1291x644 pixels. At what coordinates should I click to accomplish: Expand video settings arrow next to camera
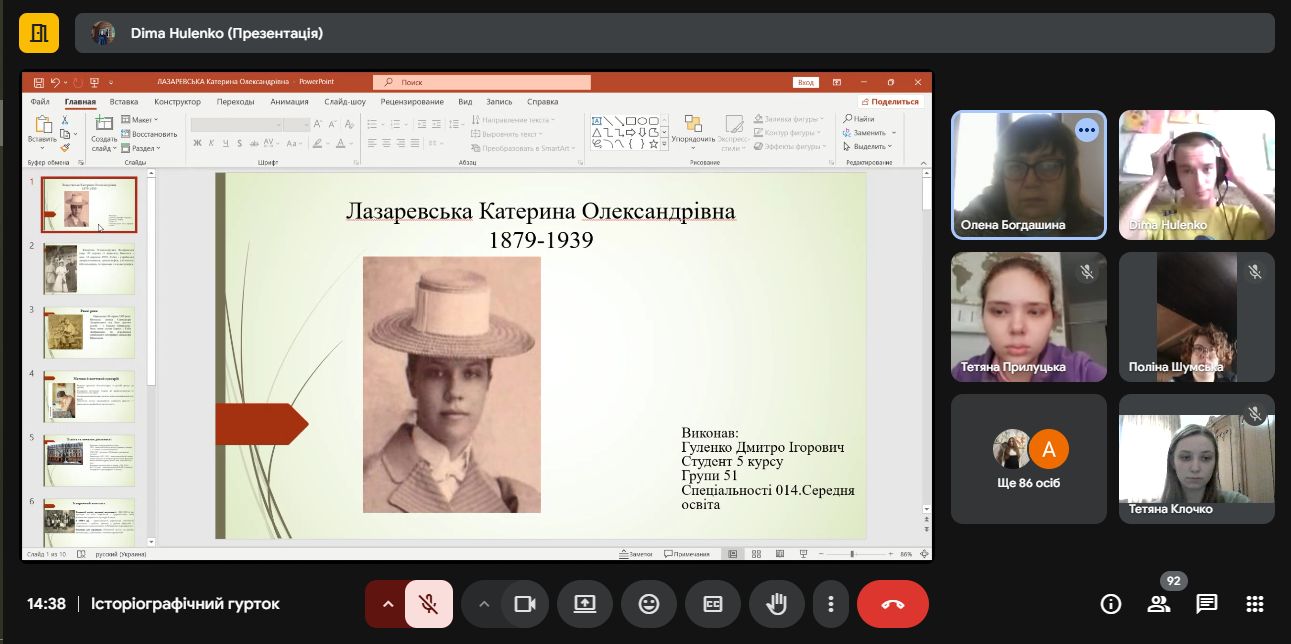point(484,604)
